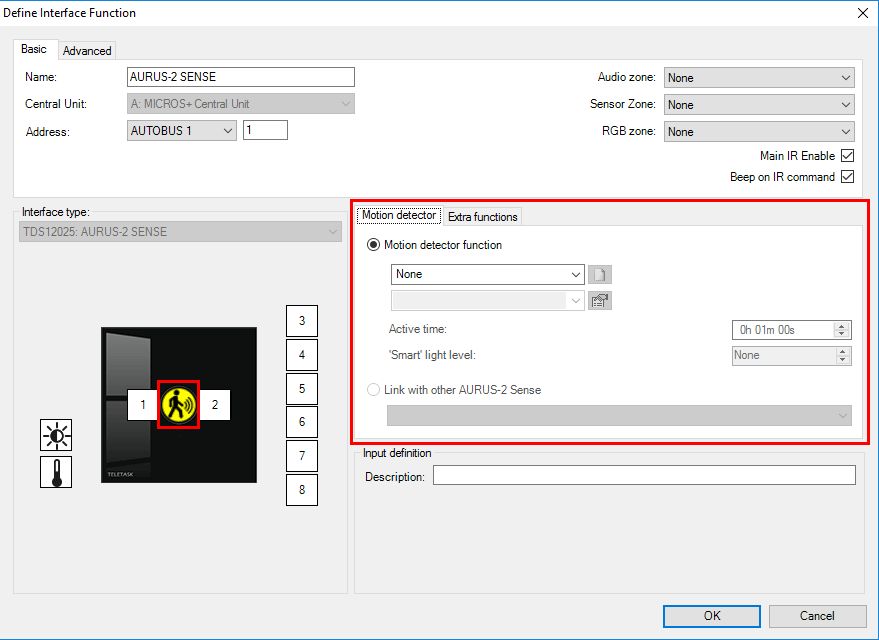Click the Description input field
This screenshot has height=640, width=879.
(644, 476)
